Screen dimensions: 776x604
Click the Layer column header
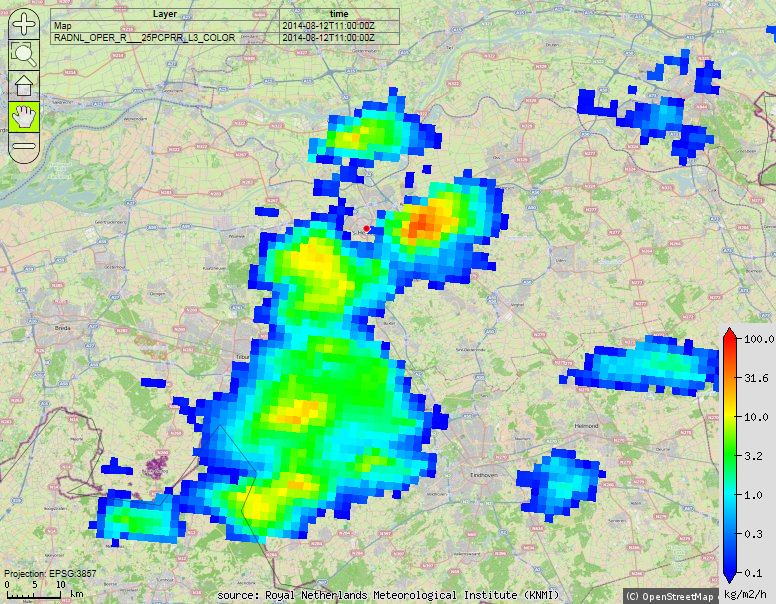164,14
